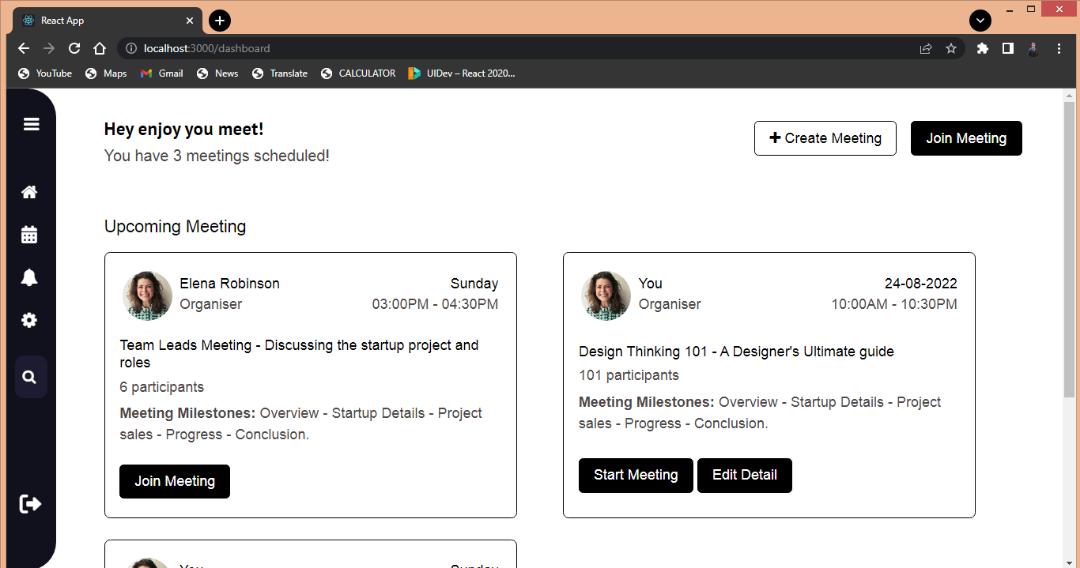Click the '10:00AM - 10:30PM' time
The image size is (1080, 568).
click(x=894, y=304)
